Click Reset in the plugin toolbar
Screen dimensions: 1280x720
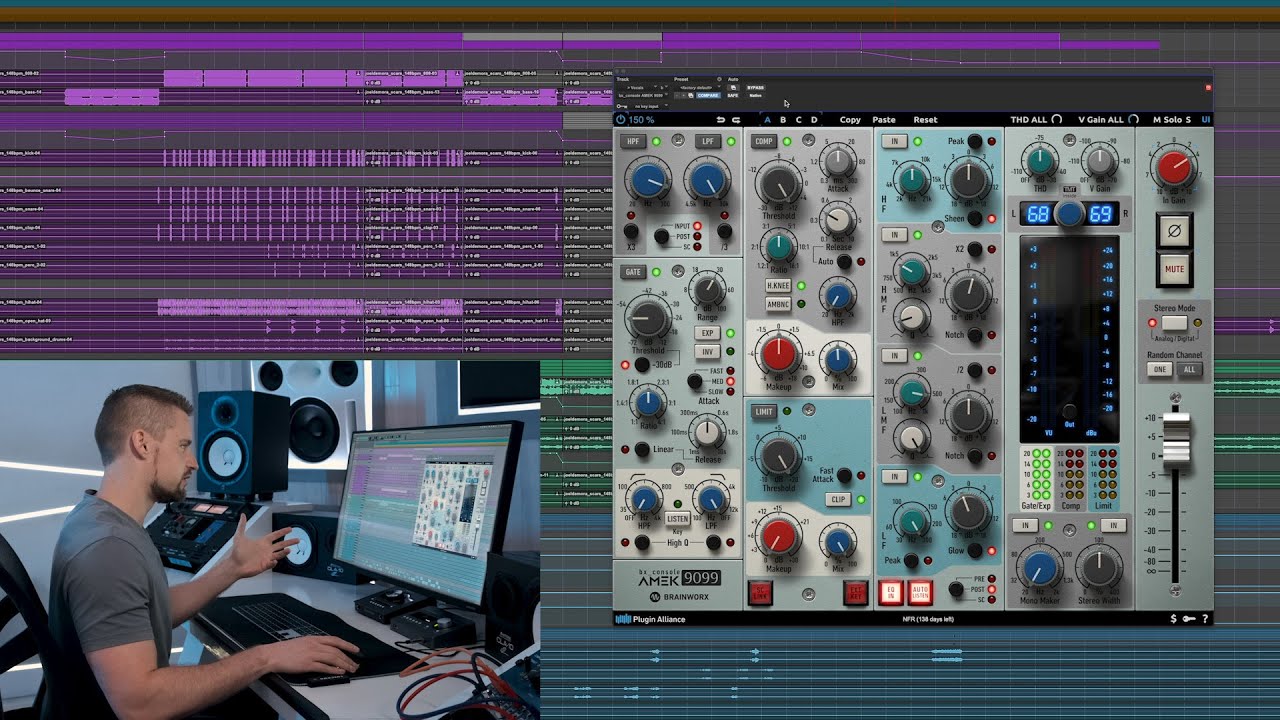tap(925, 120)
